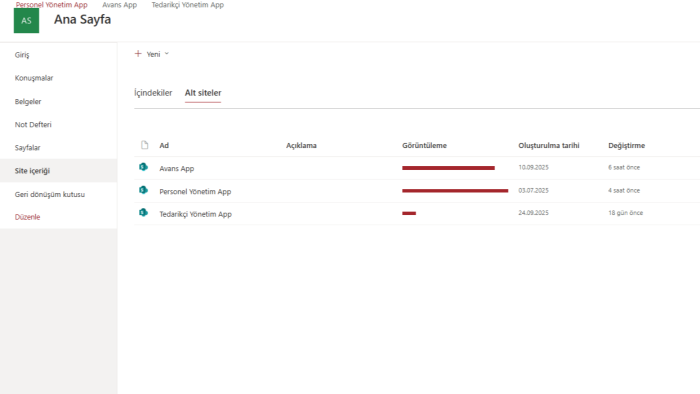This screenshot has width=700, height=394.
Task: Open Not Defteri in the sidebar
Action: coord(33,124)
